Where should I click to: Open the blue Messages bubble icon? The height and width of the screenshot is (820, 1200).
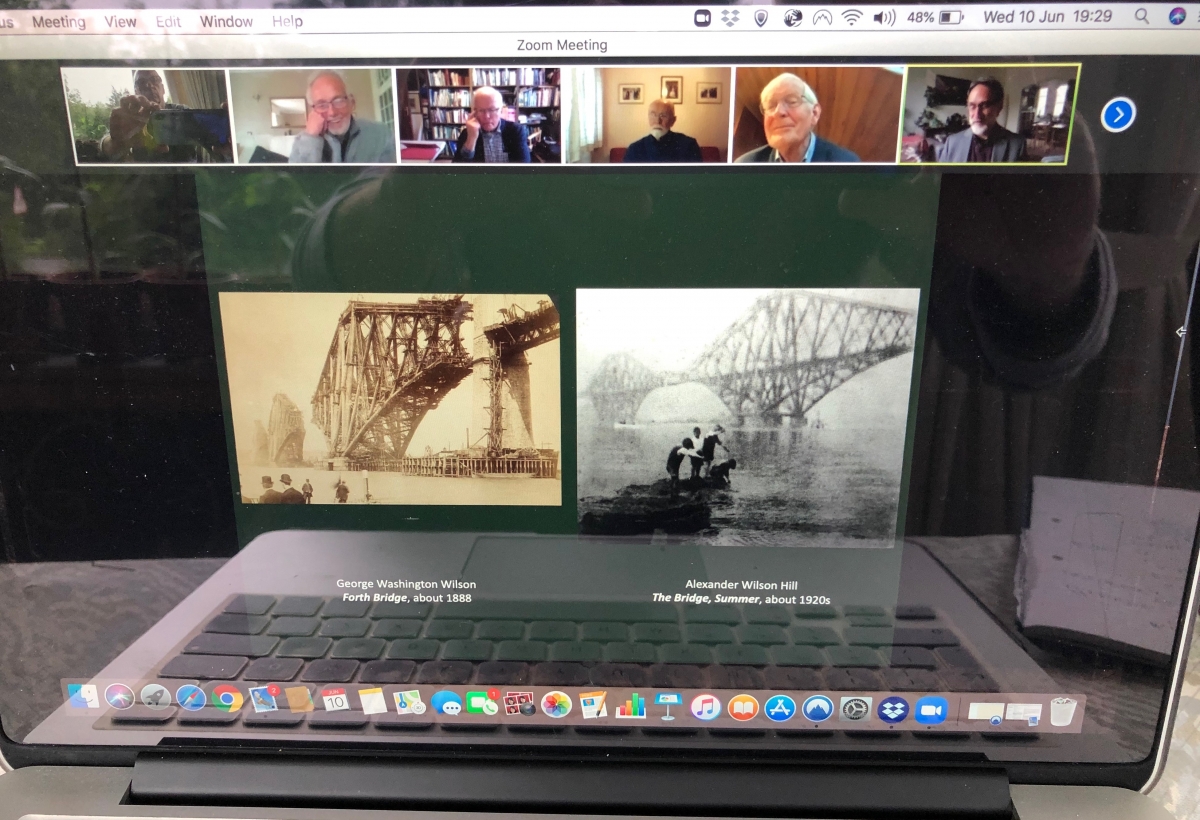(x=446, y=702)
